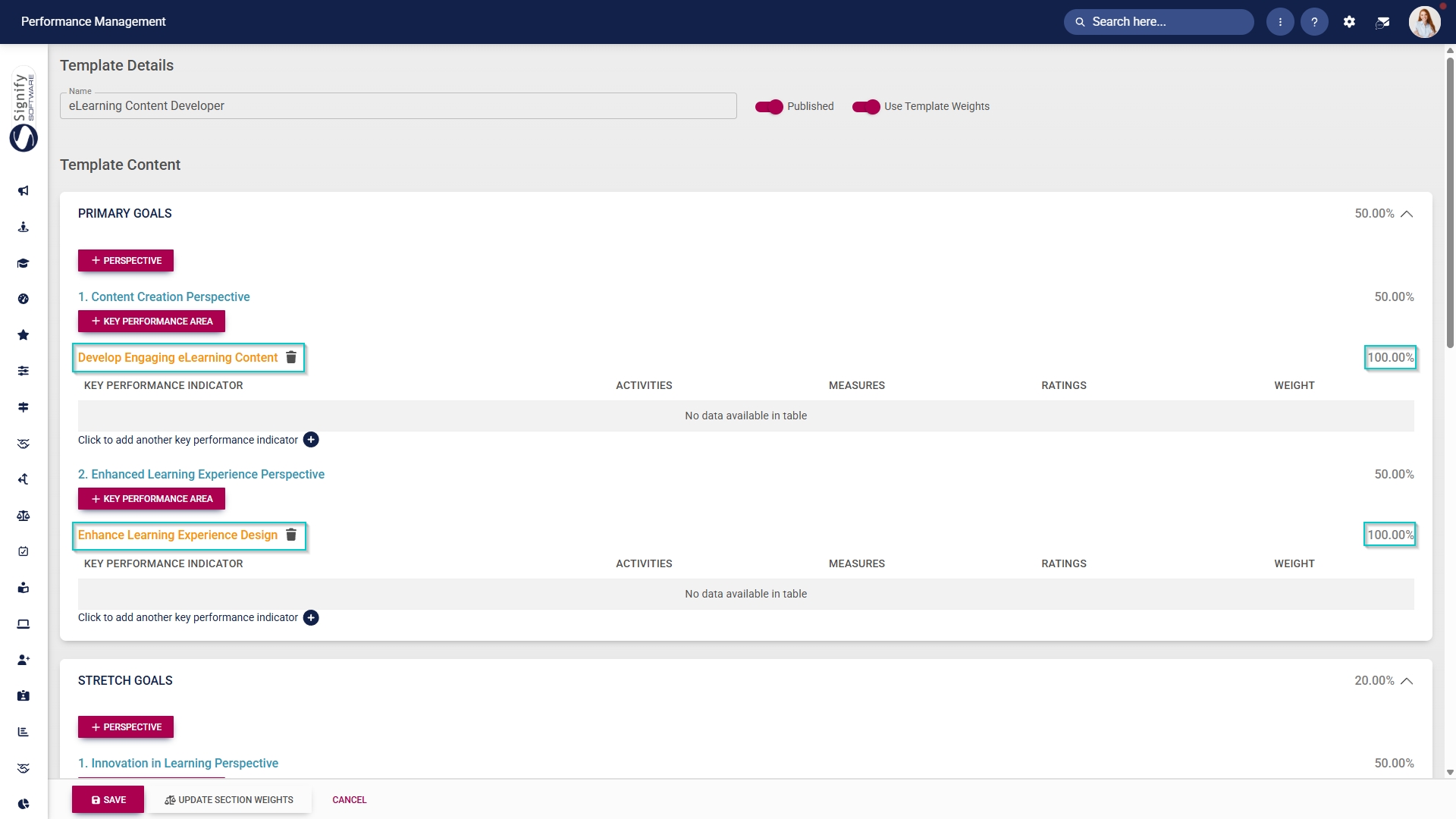
Task: Open the user profile avatar
Action: [x=1424, y=22]
